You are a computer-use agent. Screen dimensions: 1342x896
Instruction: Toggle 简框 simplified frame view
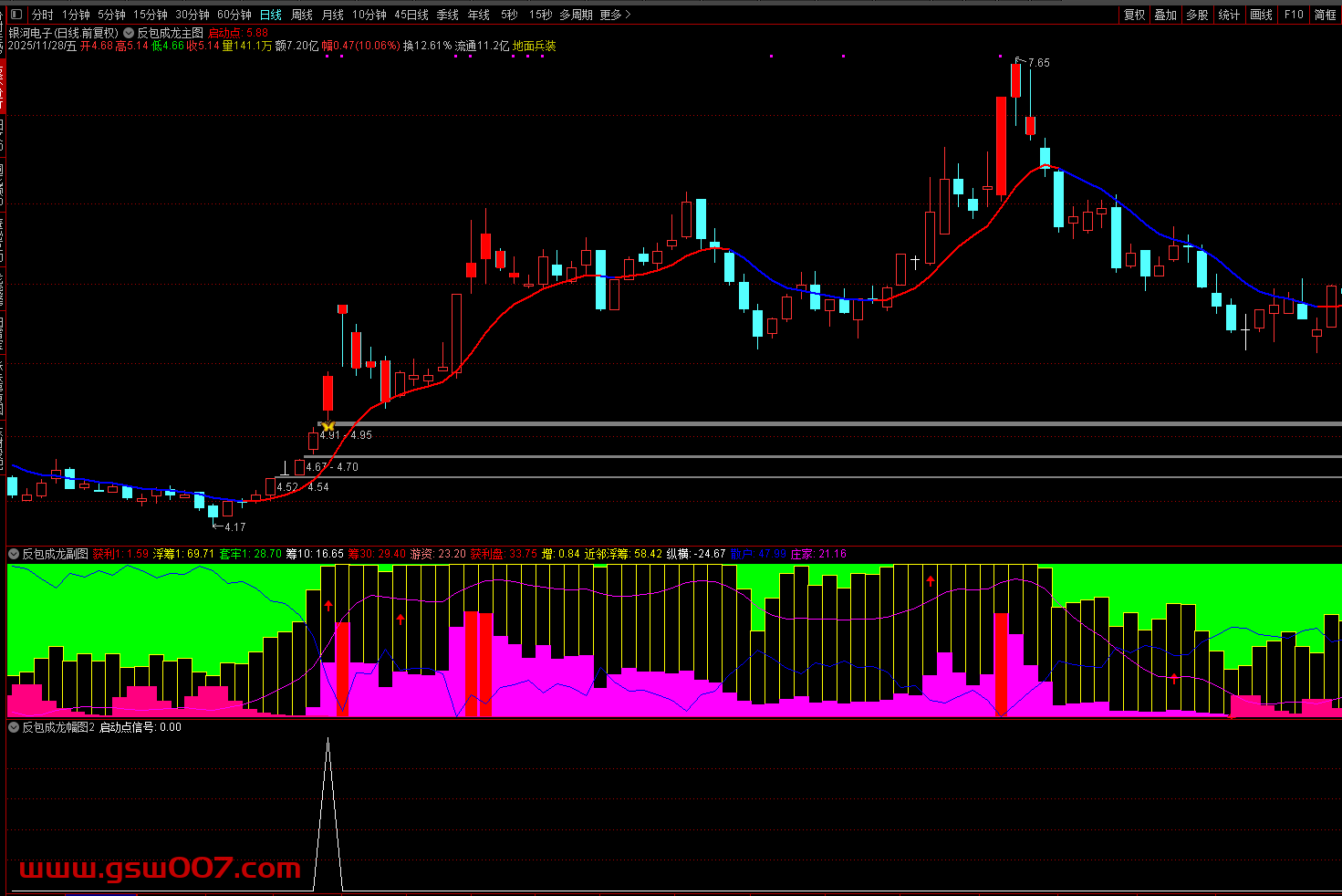coord(1325,15)
